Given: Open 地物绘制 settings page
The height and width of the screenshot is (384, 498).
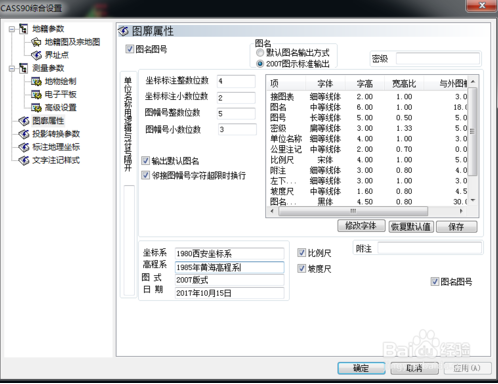Looking at the screenshot, I should (60, 81).
